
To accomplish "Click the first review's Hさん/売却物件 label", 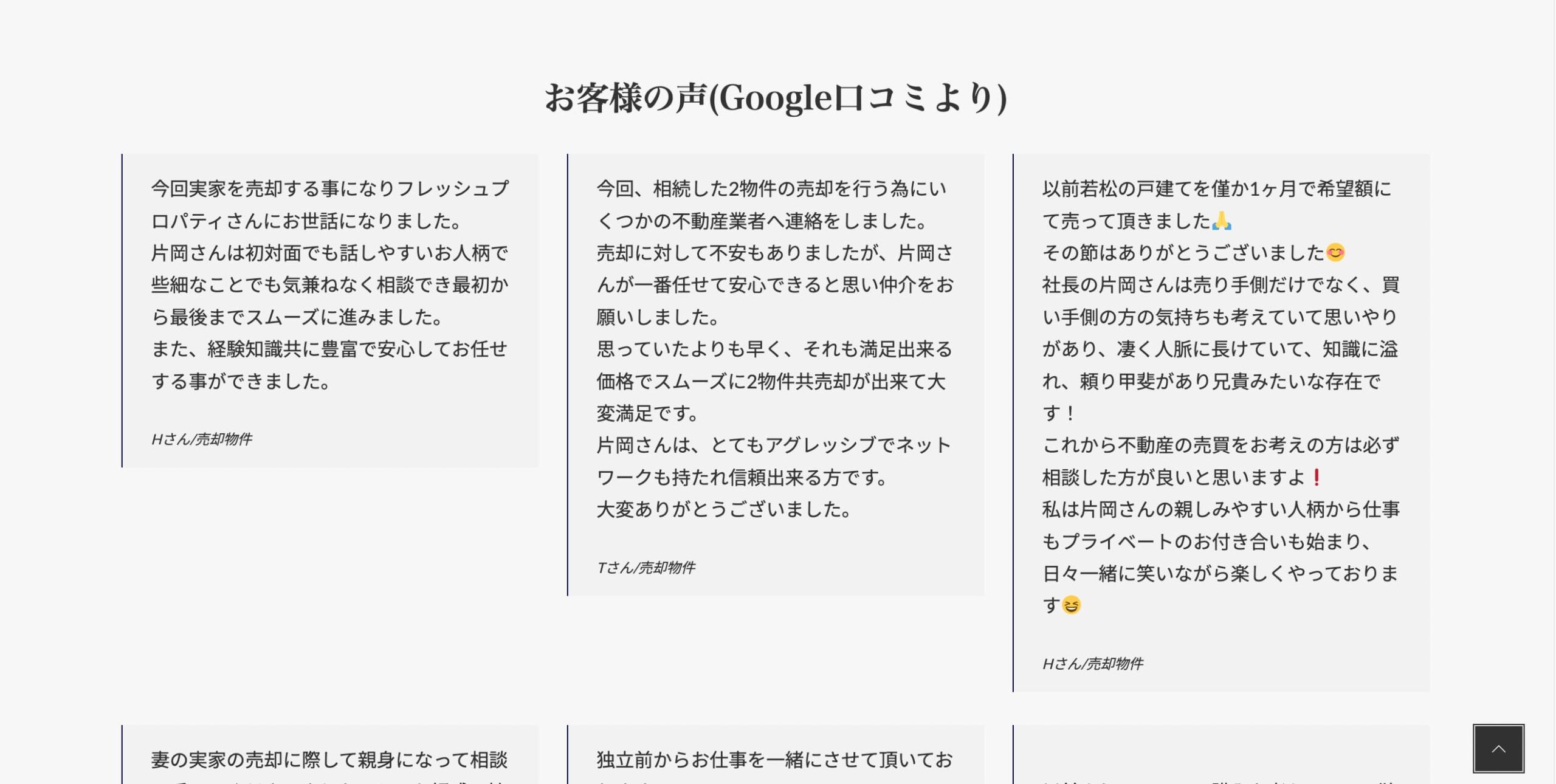I will pos(201,439).
